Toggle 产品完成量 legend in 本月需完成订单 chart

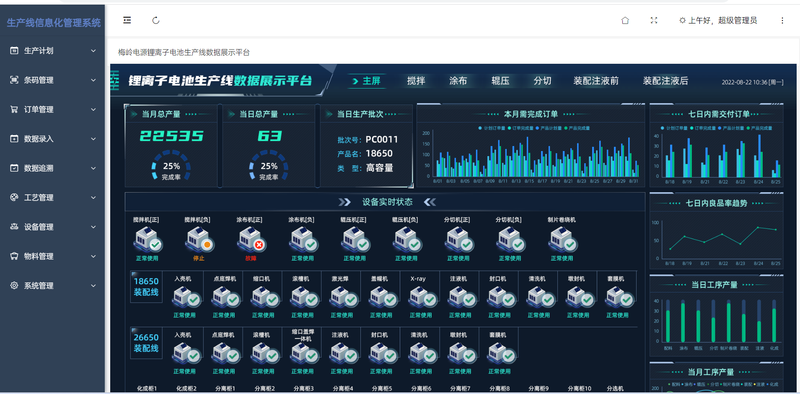[x=577, y=128]
